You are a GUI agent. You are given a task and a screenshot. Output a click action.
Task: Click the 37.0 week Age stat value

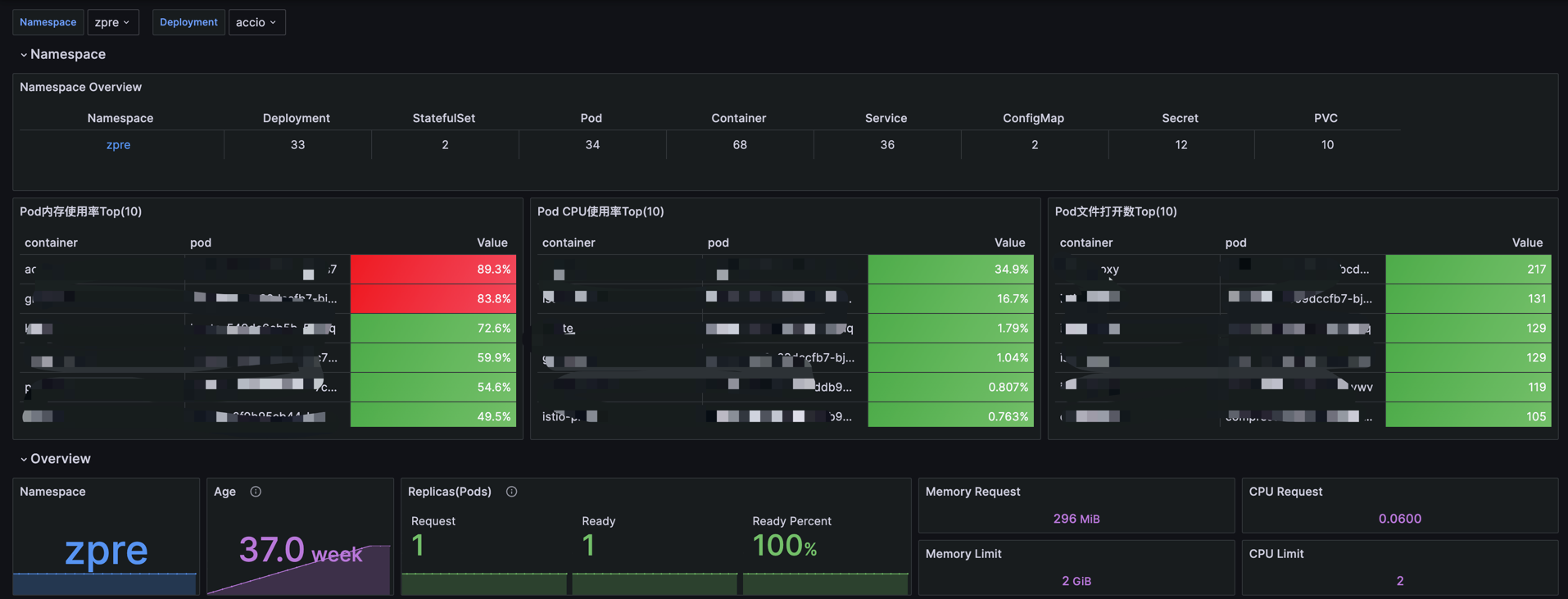(x=300, y=550)
